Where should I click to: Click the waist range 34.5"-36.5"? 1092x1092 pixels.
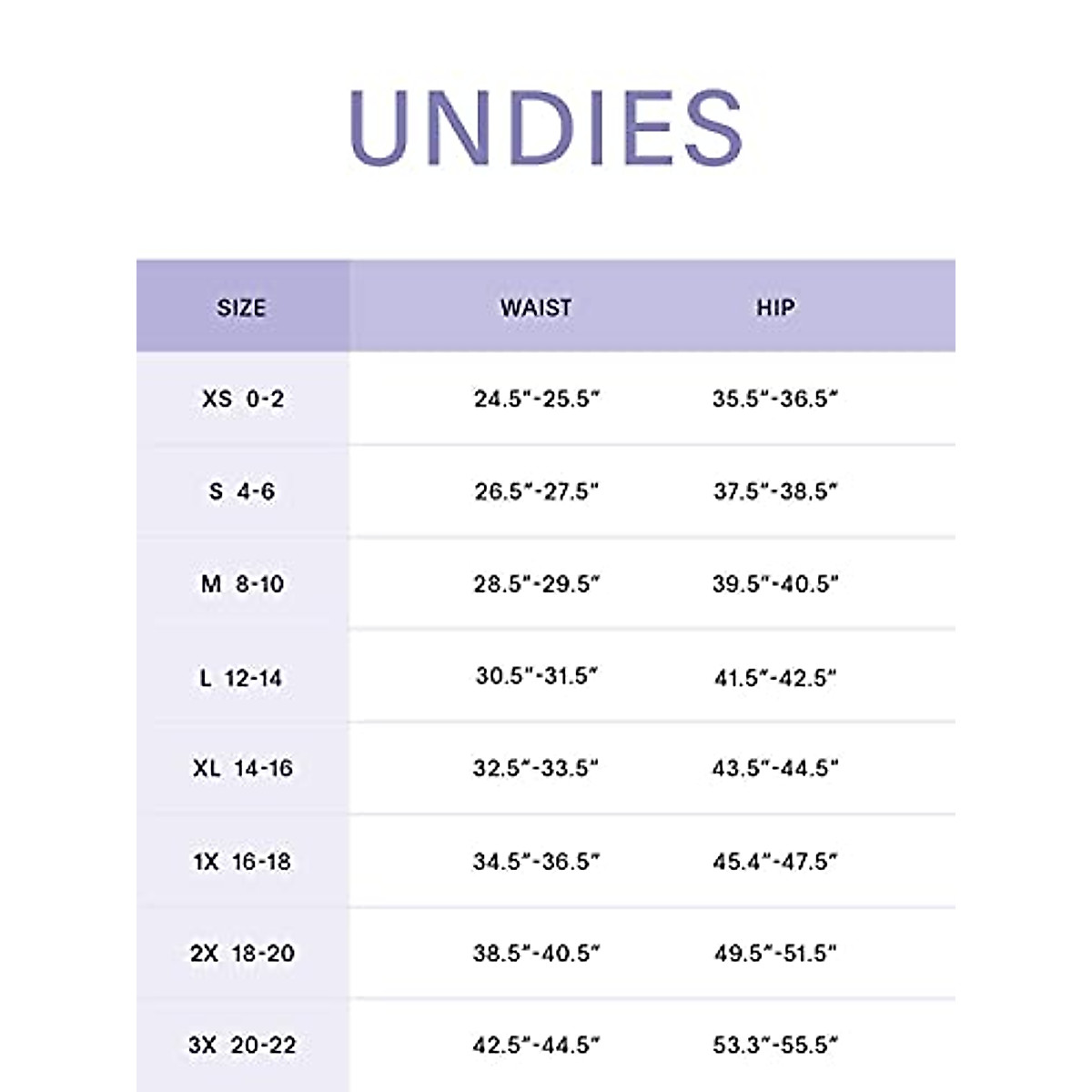click(537, 861)
